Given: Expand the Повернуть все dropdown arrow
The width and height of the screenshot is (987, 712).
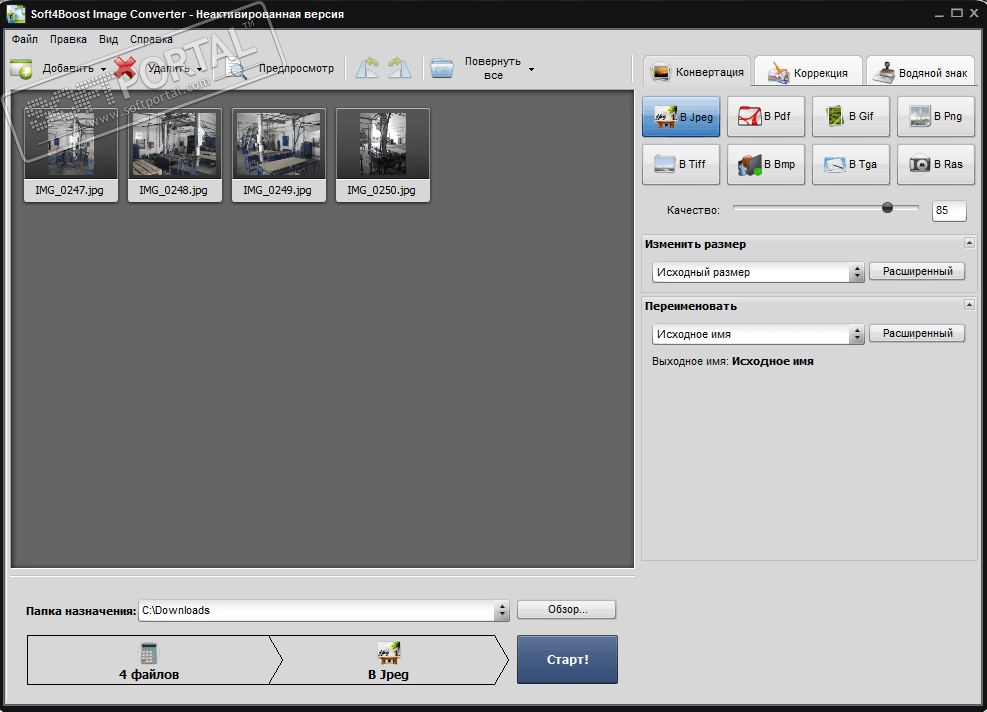Looking at the screenshot, I should point(531,69).
